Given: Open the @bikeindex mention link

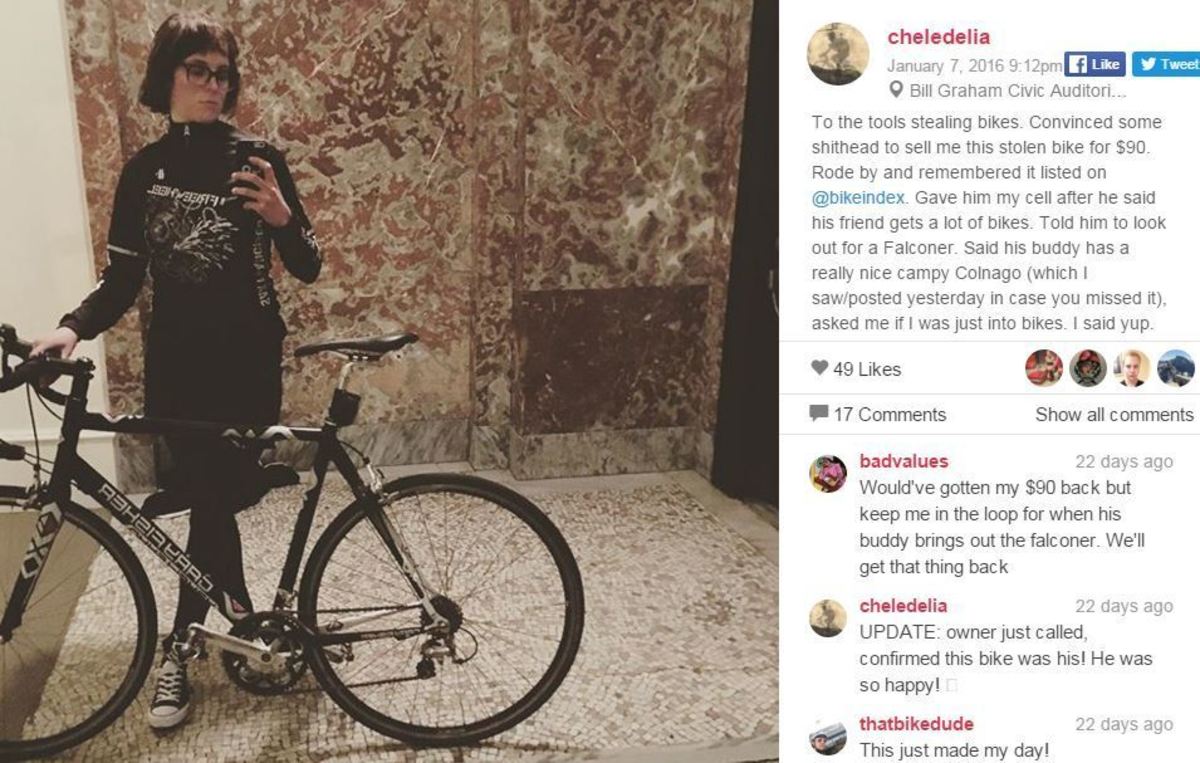Looking at the screenshot, I should coord(858,197).
